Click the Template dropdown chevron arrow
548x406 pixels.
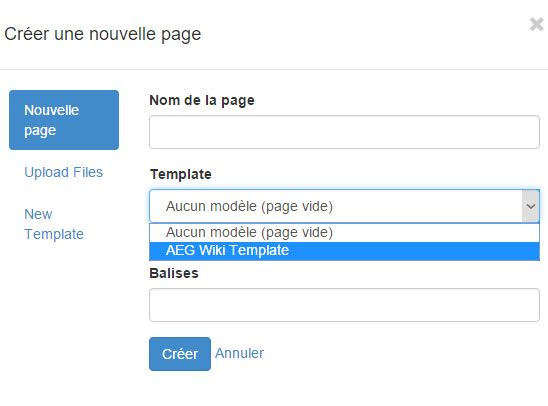[x=531, y=206]
